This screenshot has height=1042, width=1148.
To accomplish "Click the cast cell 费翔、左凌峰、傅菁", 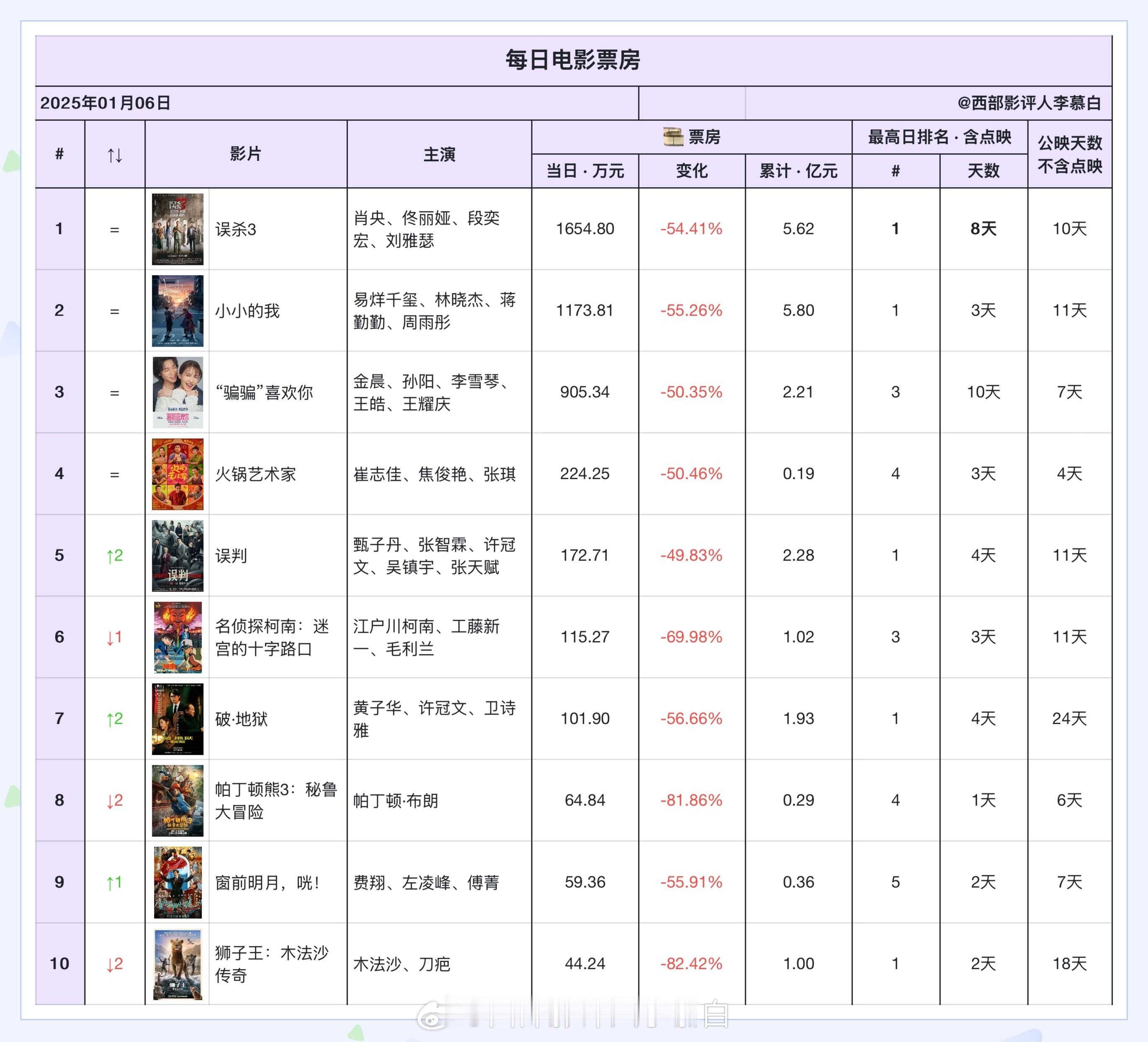I will (426, 882).
